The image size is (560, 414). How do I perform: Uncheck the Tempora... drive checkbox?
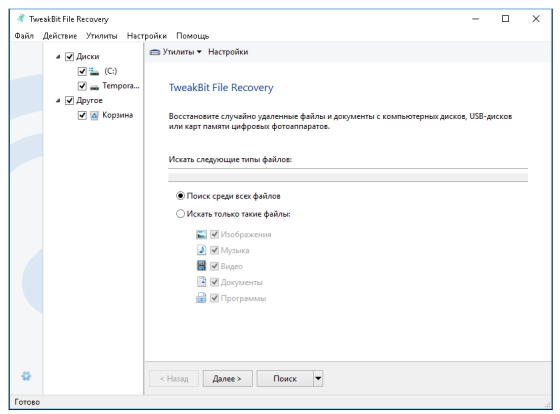pyautogui.click(x=82, y=86)
